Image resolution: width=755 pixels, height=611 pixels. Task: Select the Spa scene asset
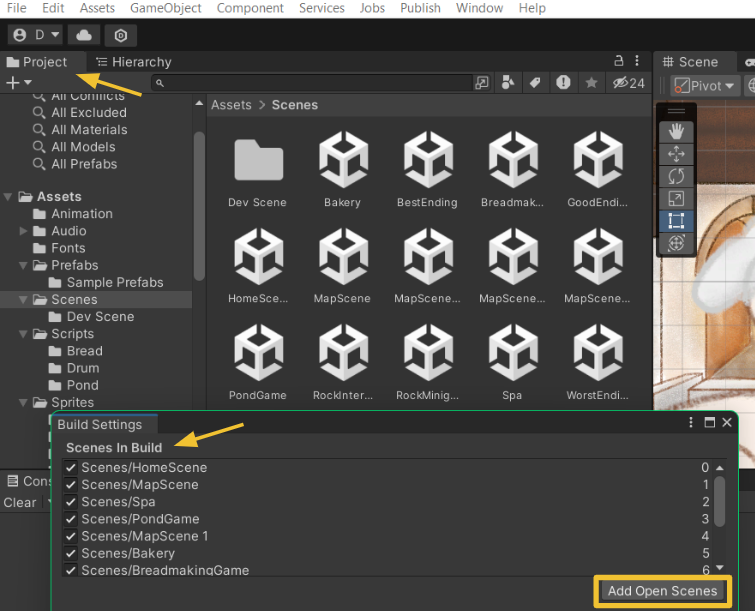[x=512, y=363]
